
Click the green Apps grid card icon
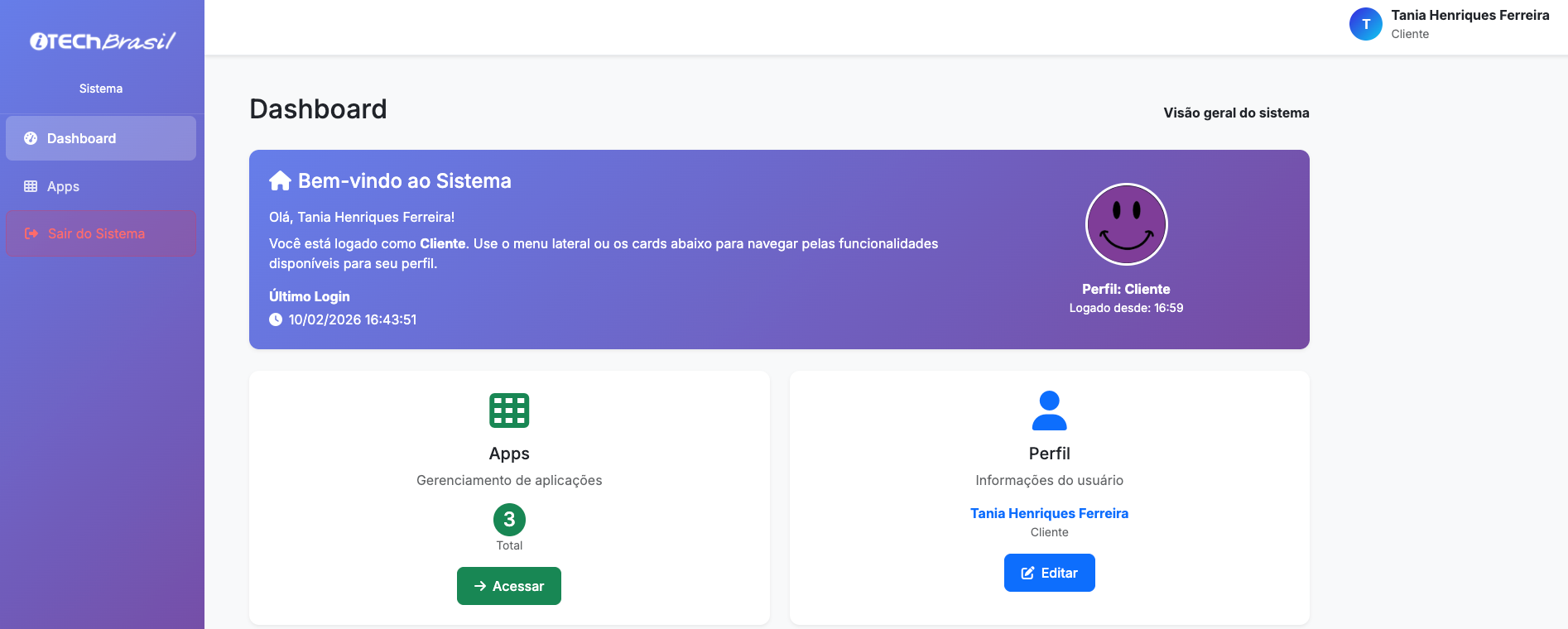(509, 411)
